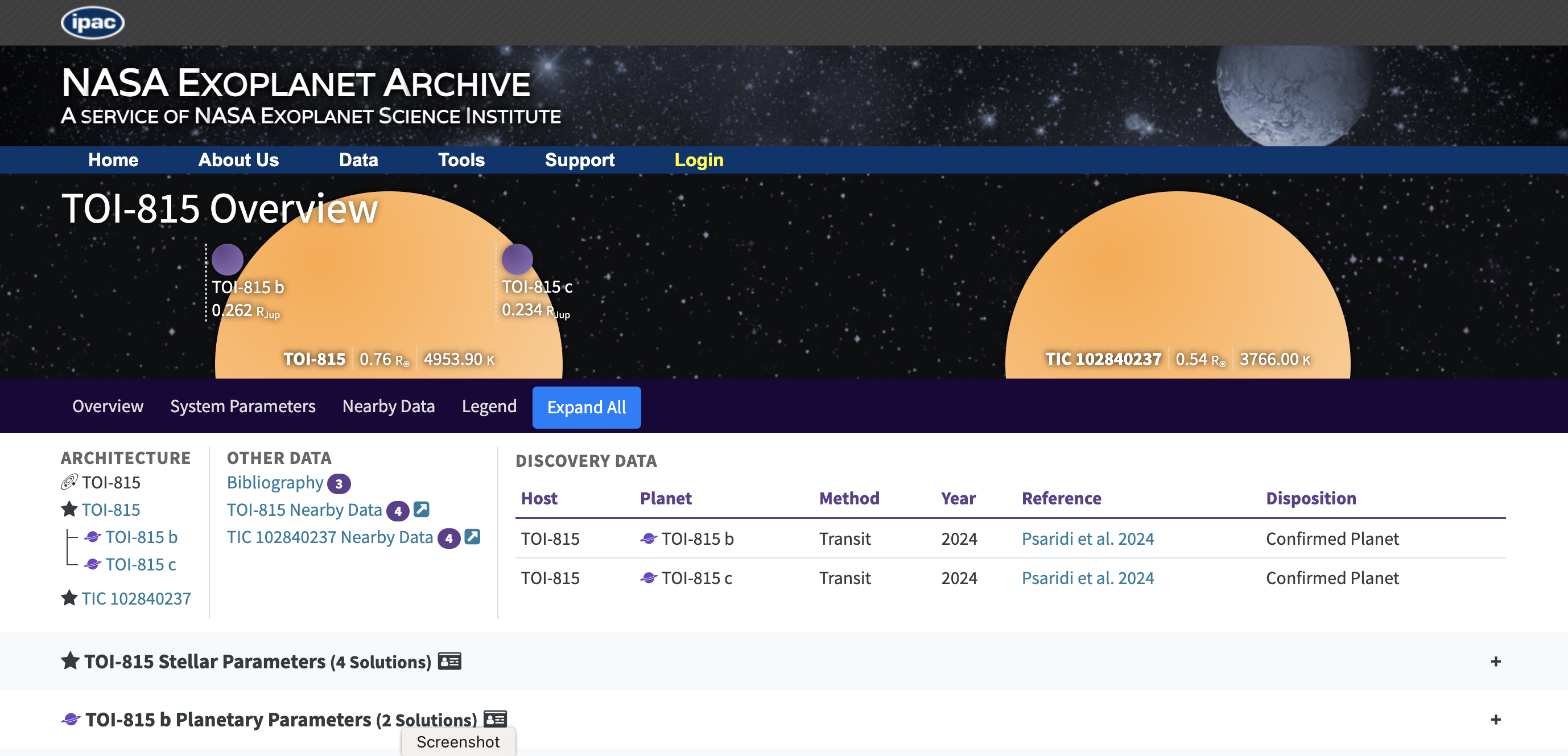Click the Login link

[698, 160]
